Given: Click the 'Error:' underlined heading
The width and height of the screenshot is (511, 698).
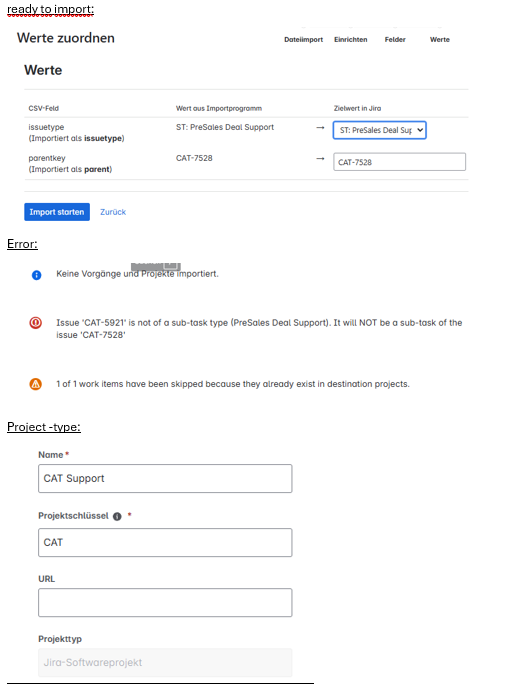Looking at the screenshot, I should point(22,244).
